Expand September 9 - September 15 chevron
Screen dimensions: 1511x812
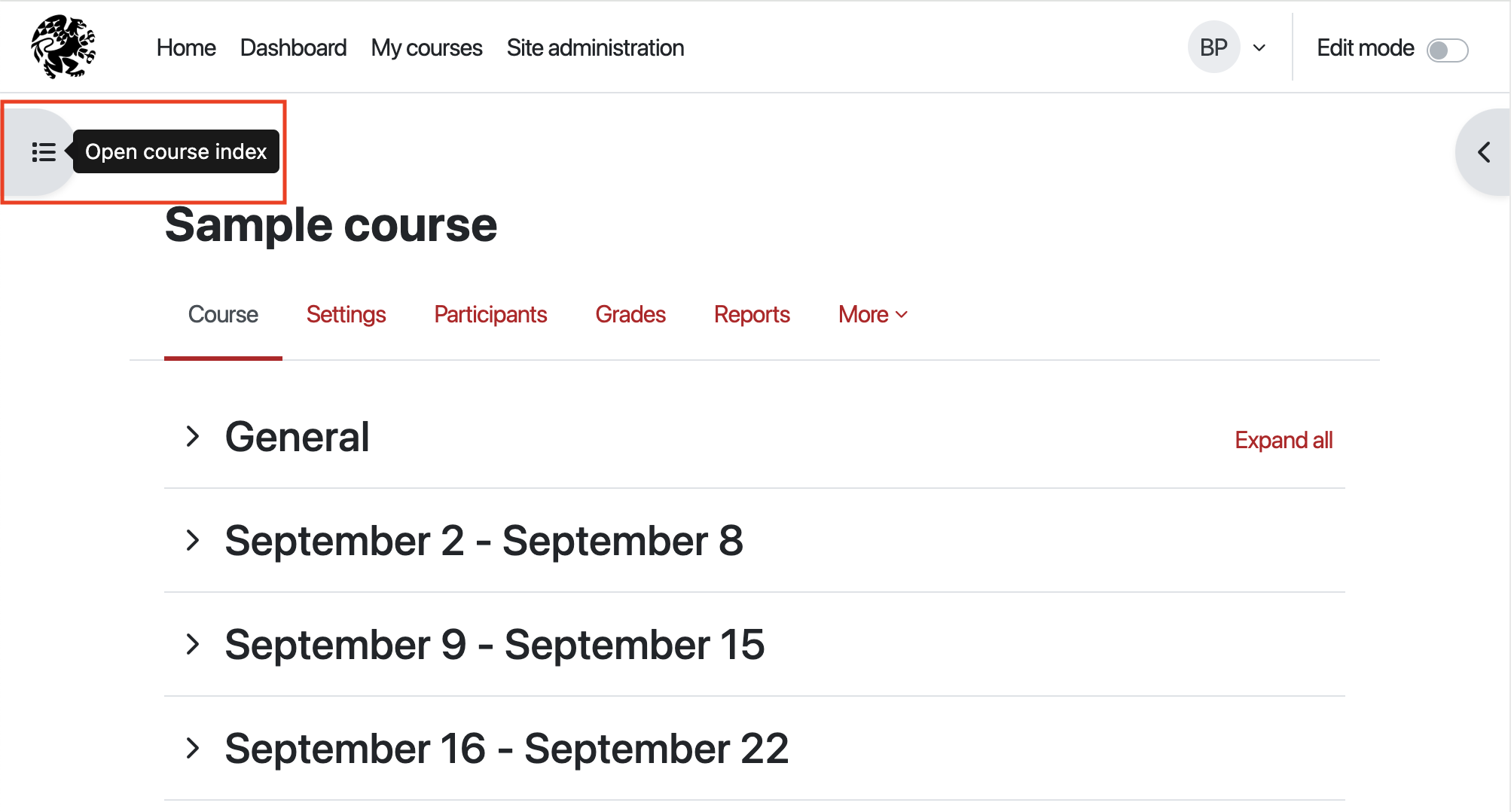193,644
